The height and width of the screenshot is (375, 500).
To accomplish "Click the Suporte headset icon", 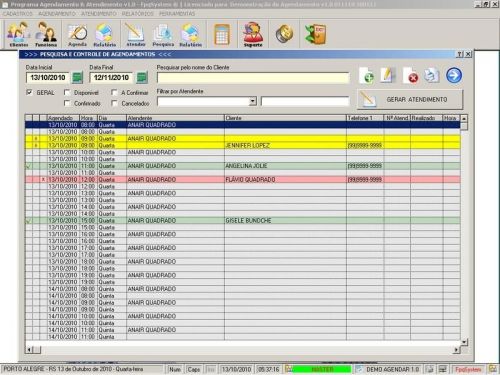I will click(x=253, y=34).
